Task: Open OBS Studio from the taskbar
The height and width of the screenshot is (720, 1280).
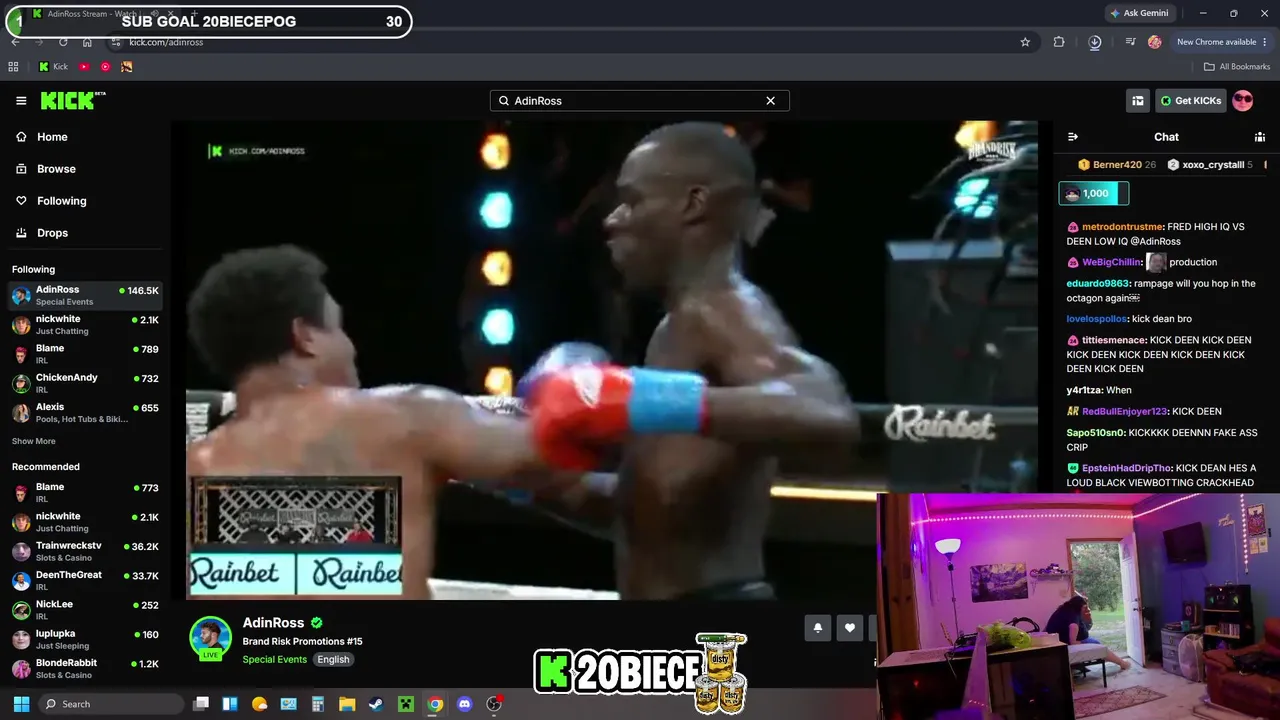Action: tap(493, 704)
